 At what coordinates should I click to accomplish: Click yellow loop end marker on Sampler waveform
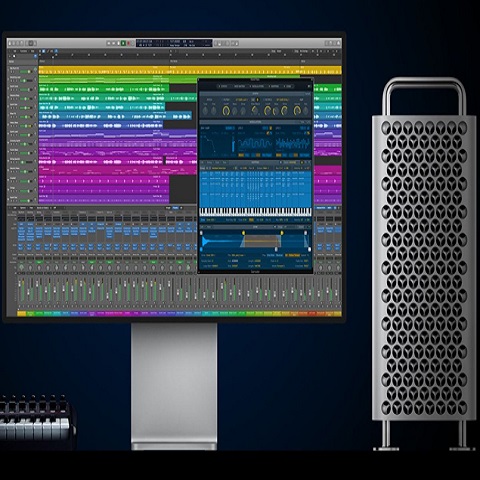[x=282, y=232]
